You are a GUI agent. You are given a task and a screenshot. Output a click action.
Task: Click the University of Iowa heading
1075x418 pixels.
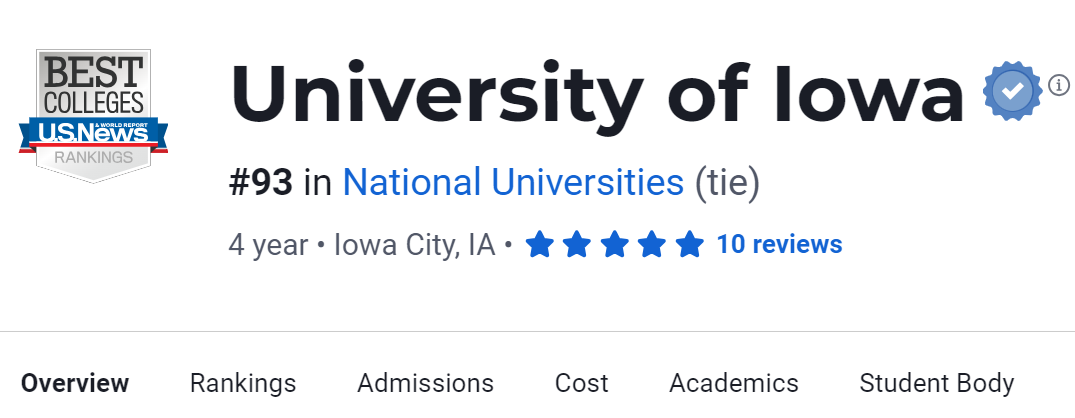[x=596, y=93]
